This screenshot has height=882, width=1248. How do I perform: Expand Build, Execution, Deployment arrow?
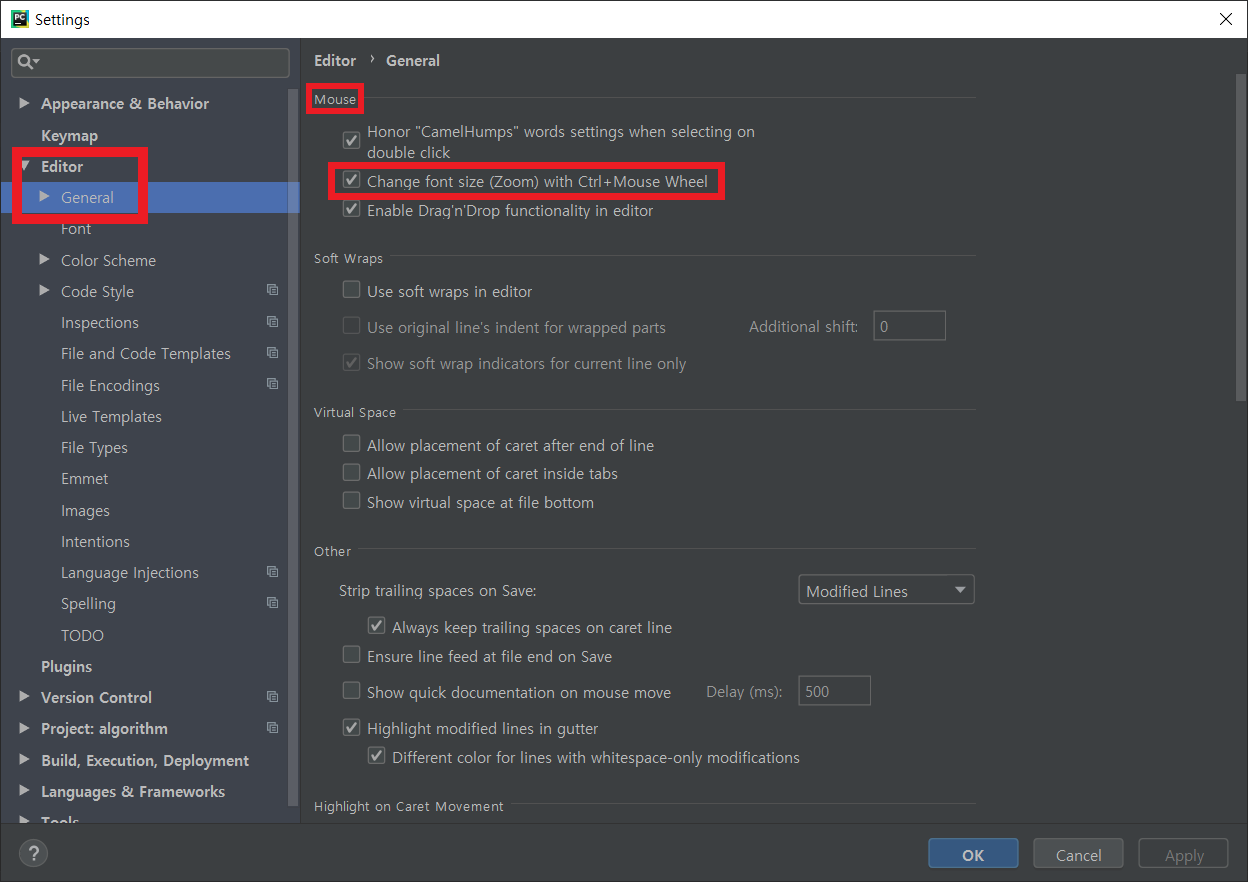pos(25,760)
